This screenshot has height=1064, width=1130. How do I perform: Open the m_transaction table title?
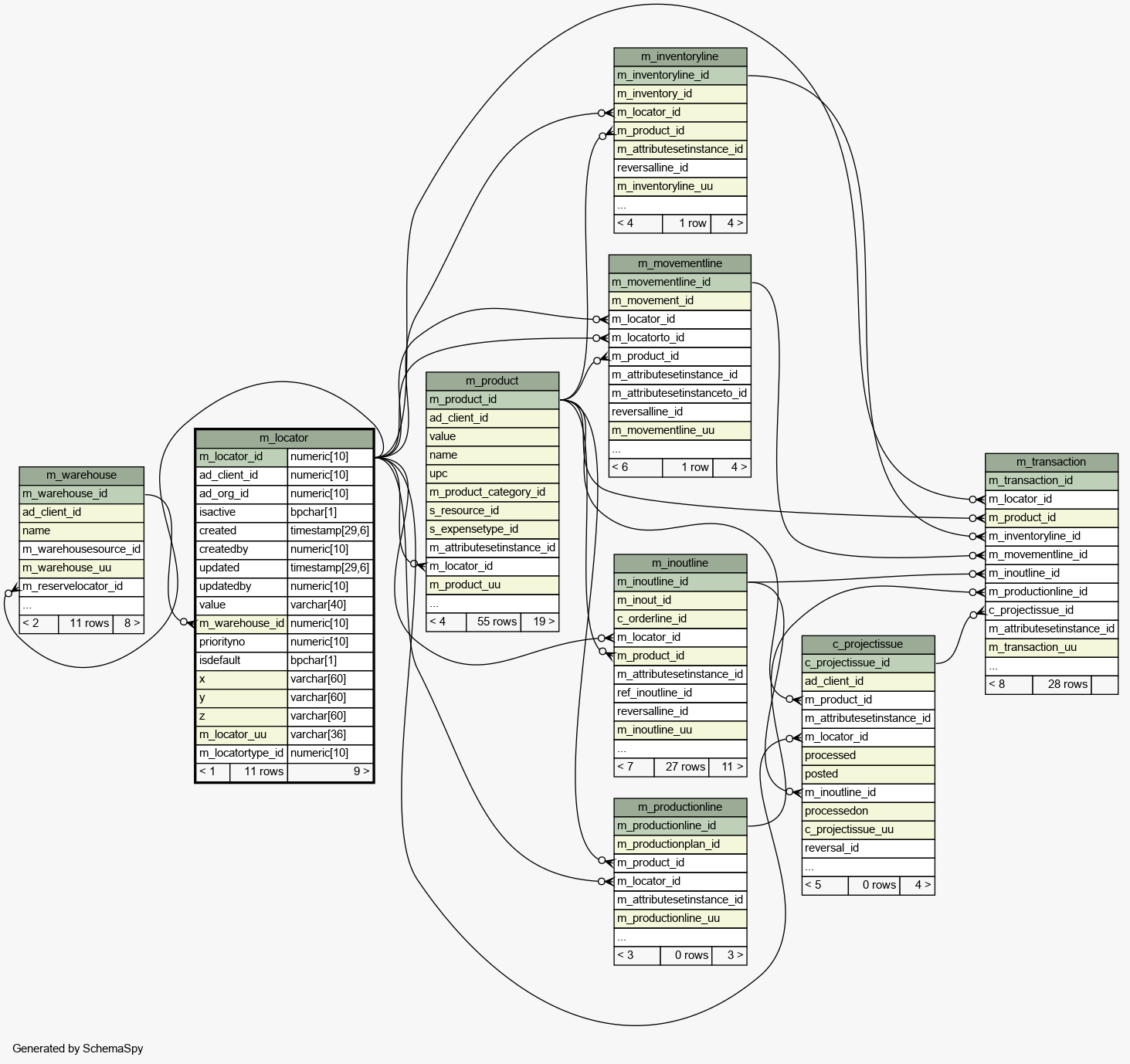1051,462
